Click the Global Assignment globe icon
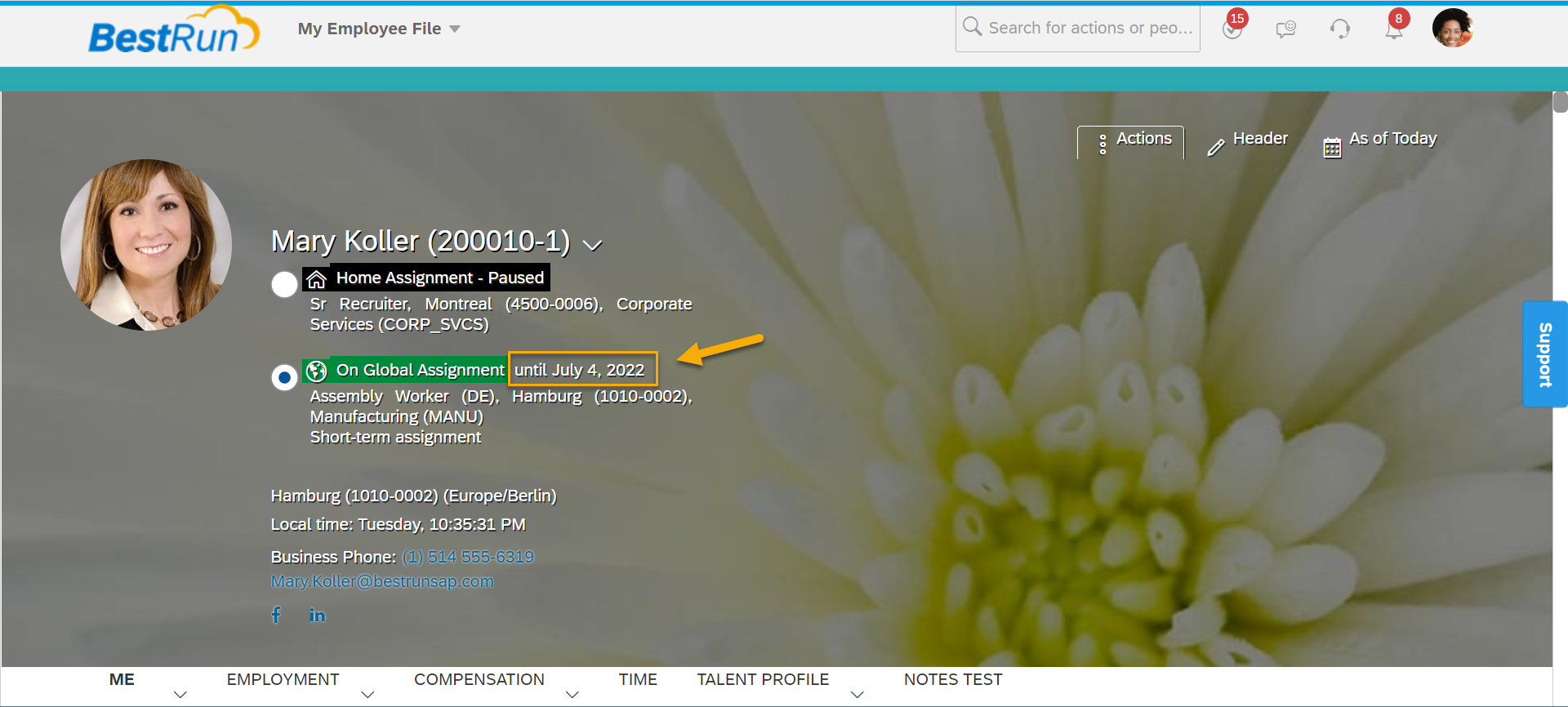This screenshot has height=707, width=1568. (317, 371)
